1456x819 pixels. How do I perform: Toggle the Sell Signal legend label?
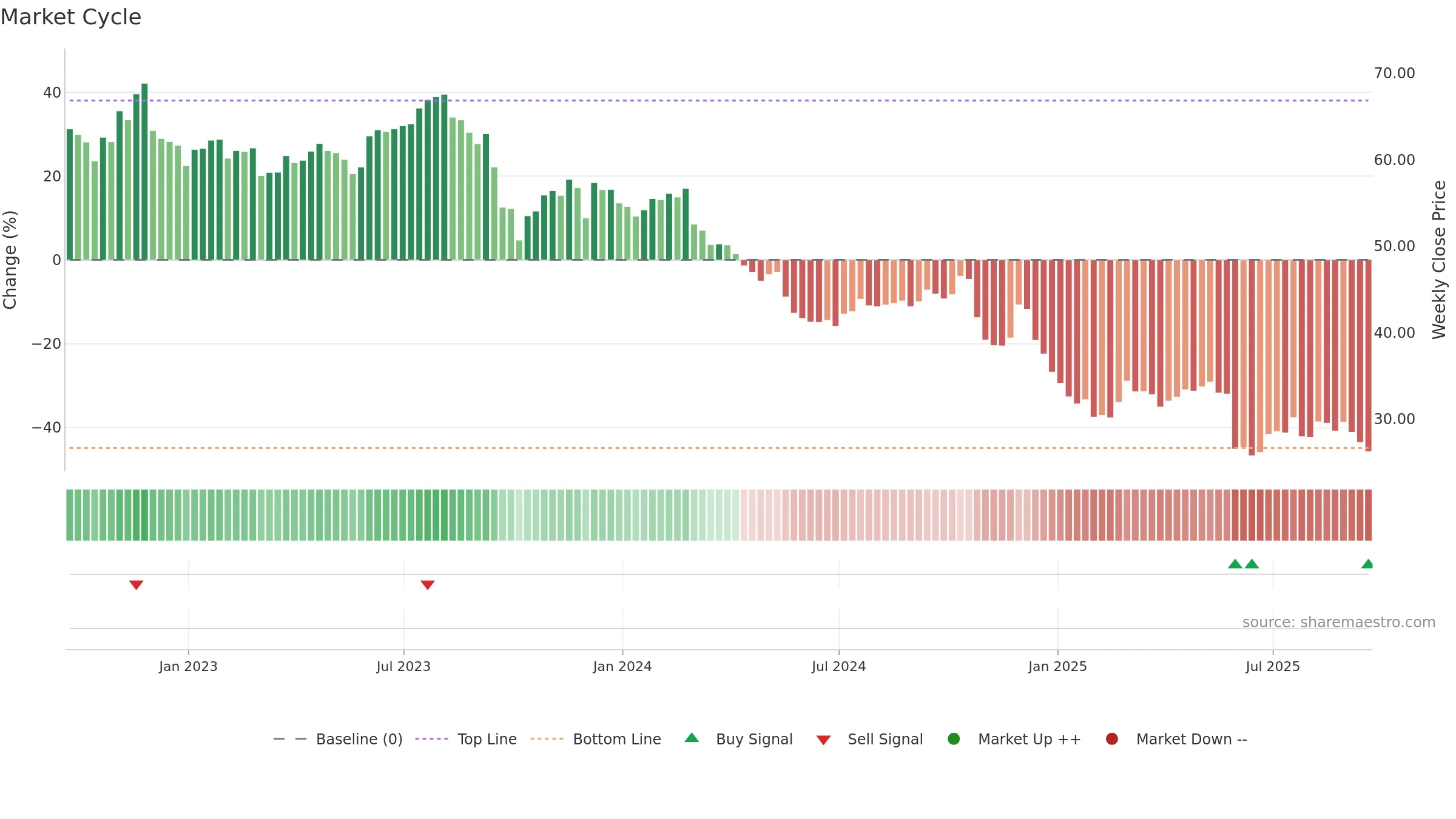pos(885,739)
